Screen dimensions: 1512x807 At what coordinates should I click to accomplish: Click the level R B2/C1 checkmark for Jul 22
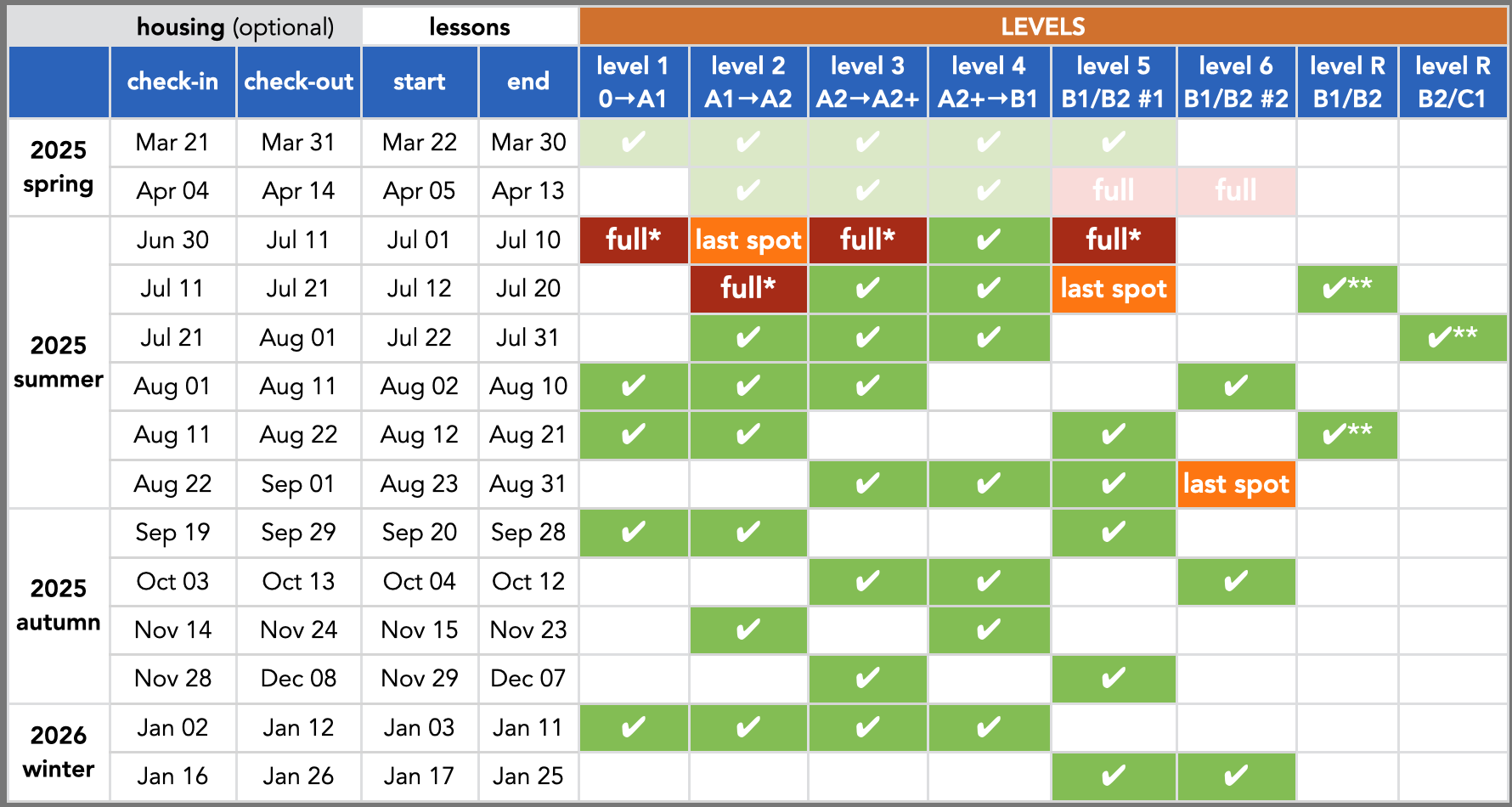click(1453, 337)
